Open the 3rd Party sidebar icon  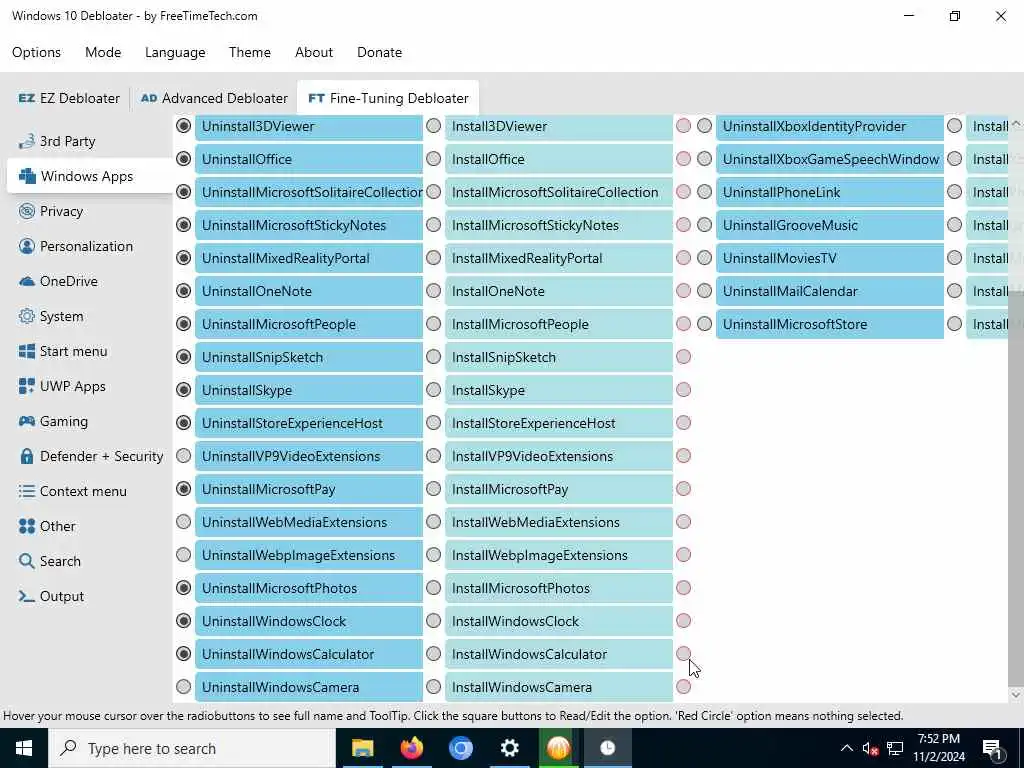(26, 141)
